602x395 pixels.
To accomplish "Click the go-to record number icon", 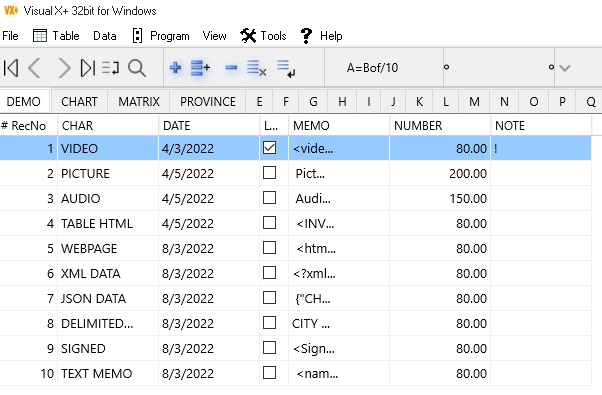I will pyautogui.click(x=111, y=68).
